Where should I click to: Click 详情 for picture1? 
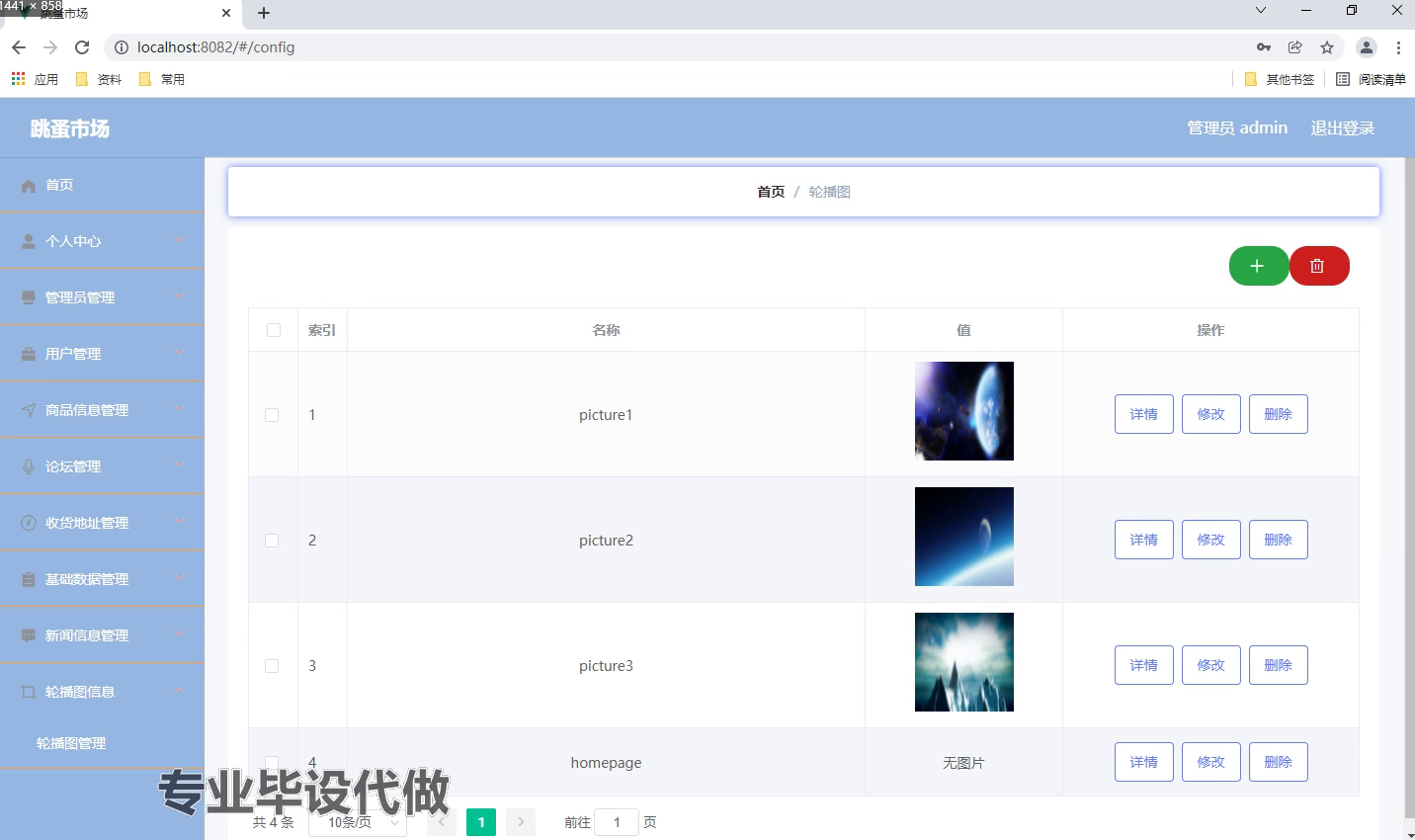(1144, 414)
